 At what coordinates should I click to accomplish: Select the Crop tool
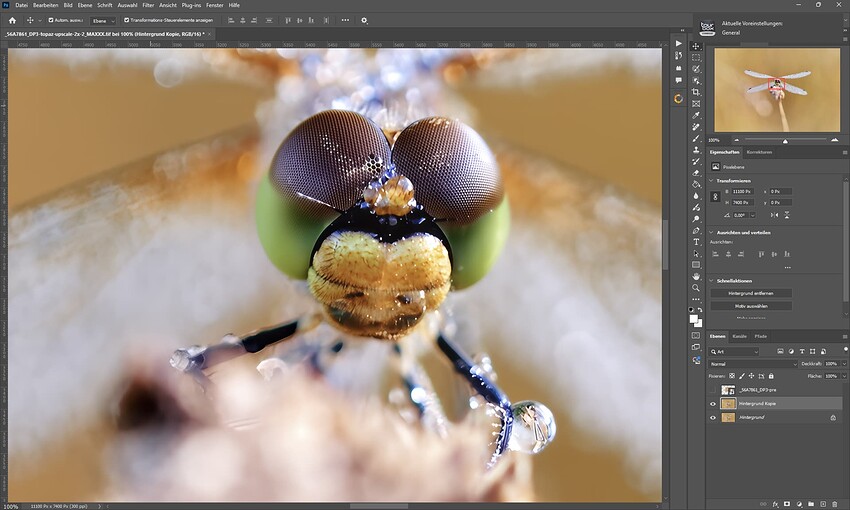click(x=696, y=93)
